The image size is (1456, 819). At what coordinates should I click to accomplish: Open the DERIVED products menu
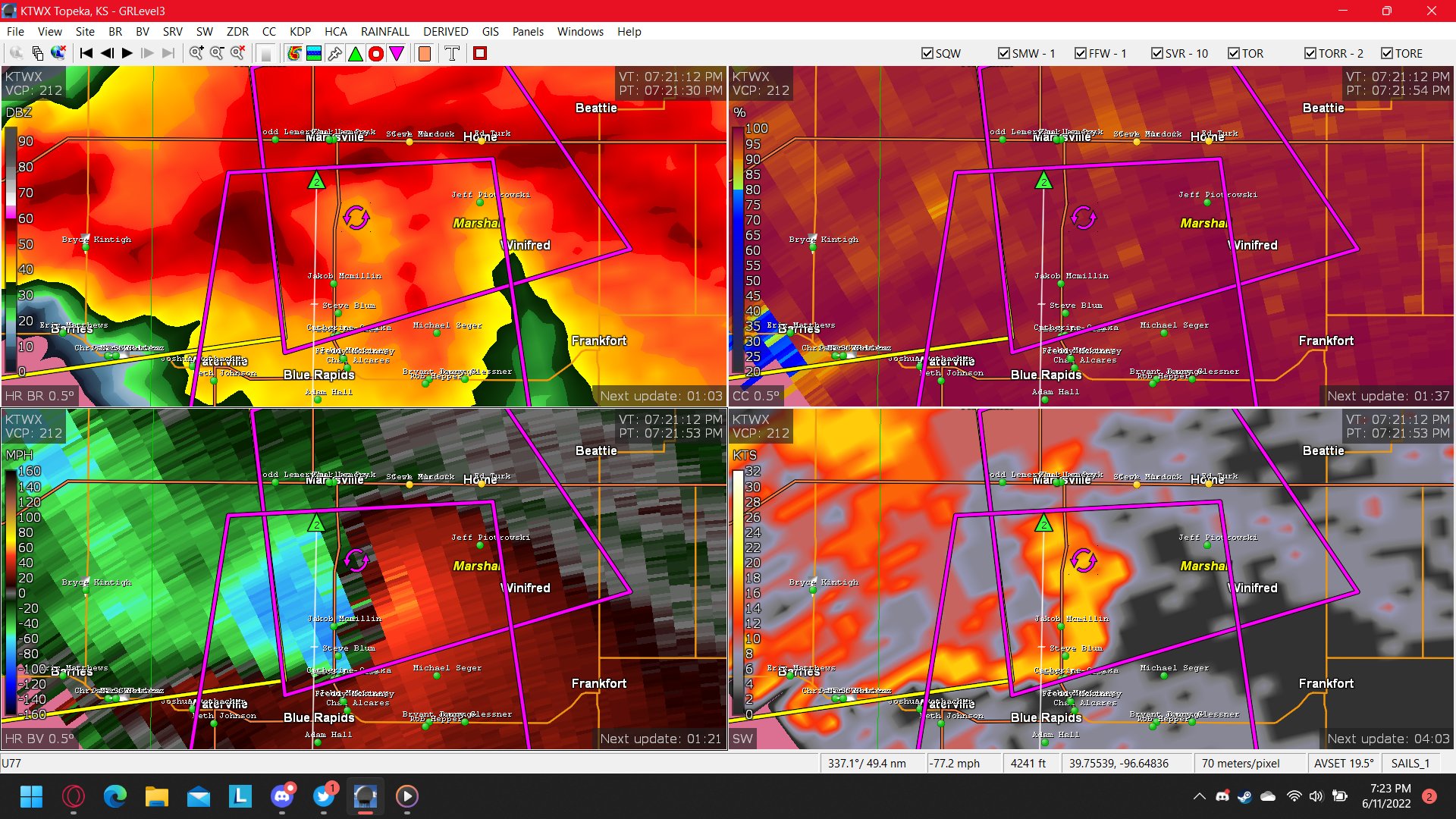[x=445, y=32]
